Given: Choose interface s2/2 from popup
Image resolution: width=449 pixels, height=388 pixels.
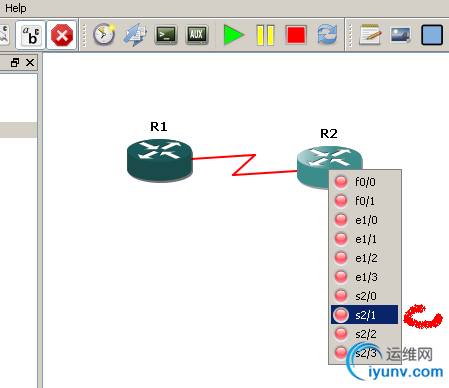Looking at the screenshot, I should [365, 334].
